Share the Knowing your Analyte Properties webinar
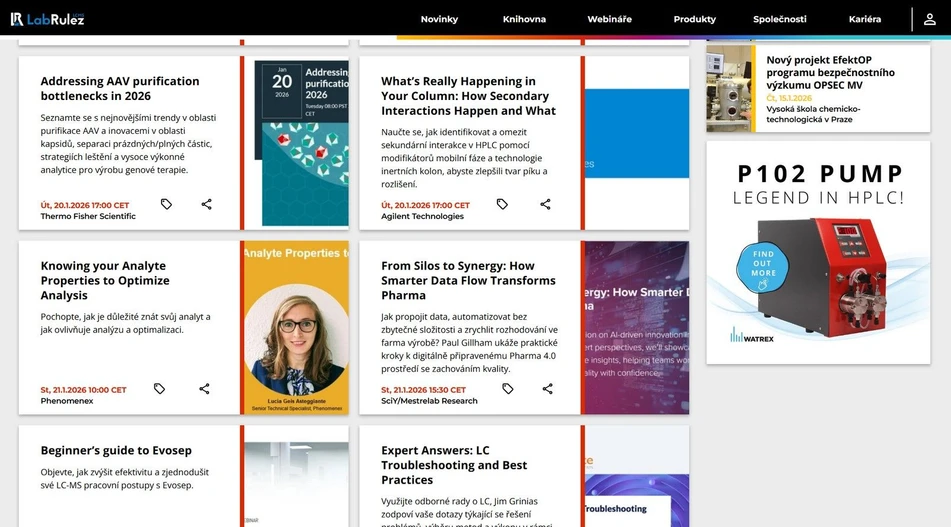 click(204, 389)
